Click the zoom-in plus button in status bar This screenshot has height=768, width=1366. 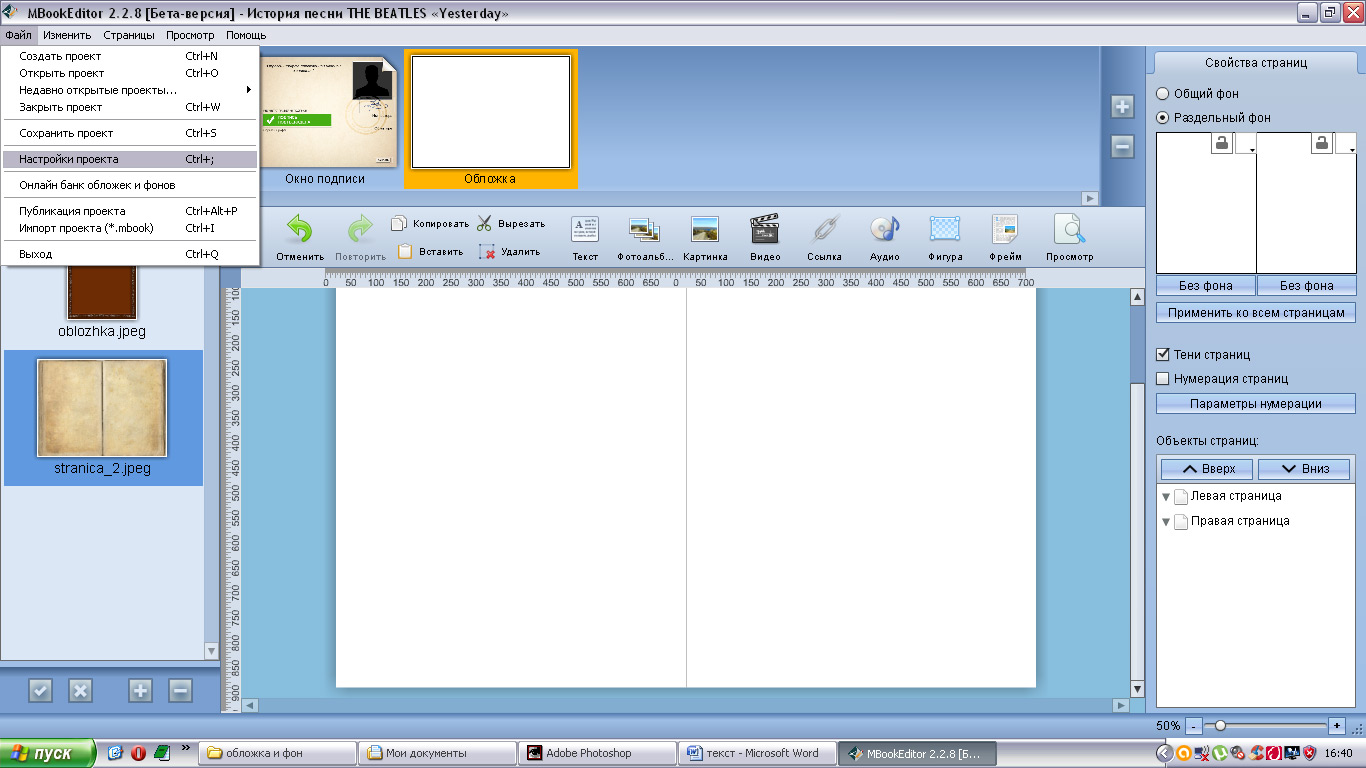coord(1337,725)
